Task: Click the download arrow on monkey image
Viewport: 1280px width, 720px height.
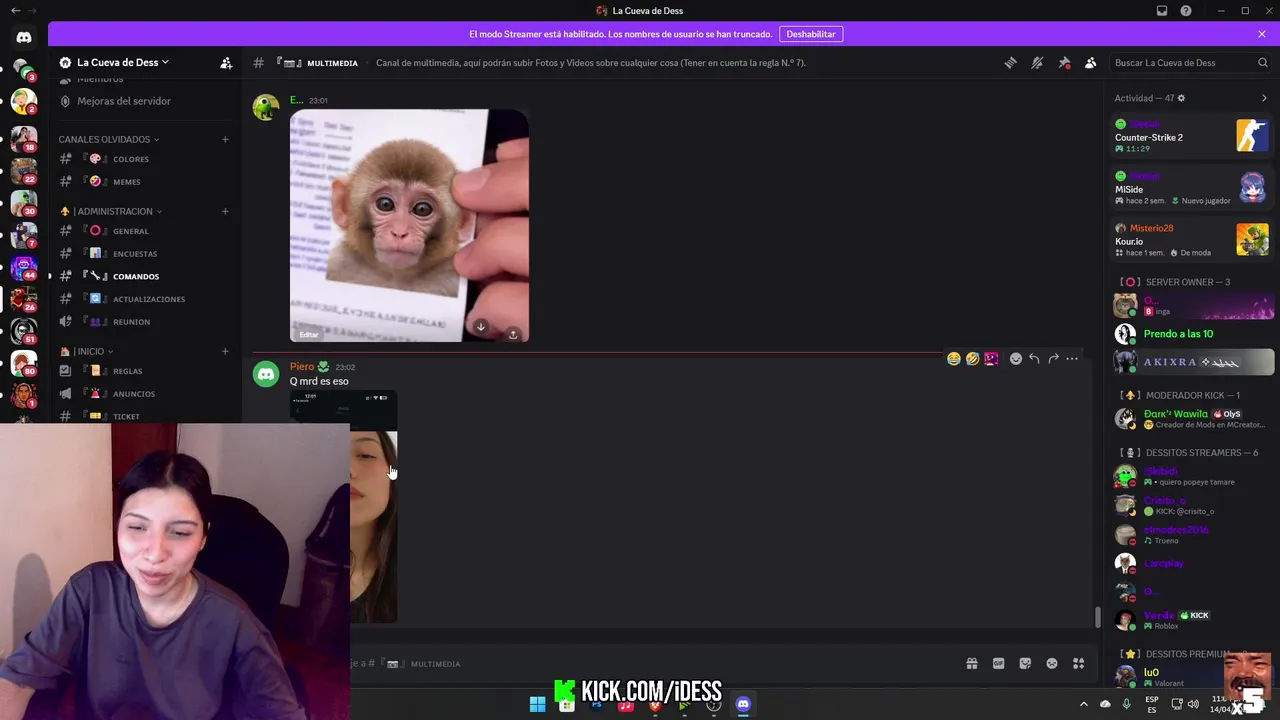Action: [480, 327]
